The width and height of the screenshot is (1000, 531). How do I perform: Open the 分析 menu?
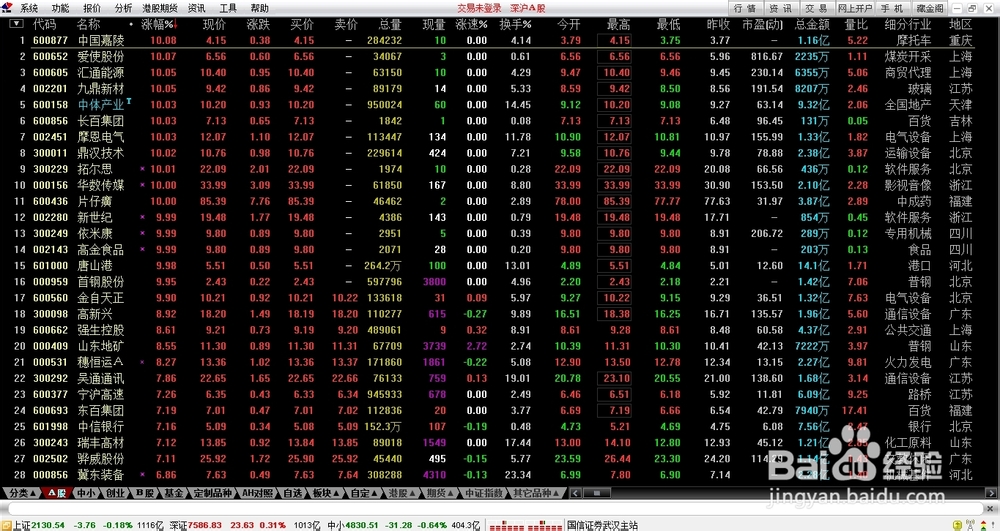pos(123,8)
